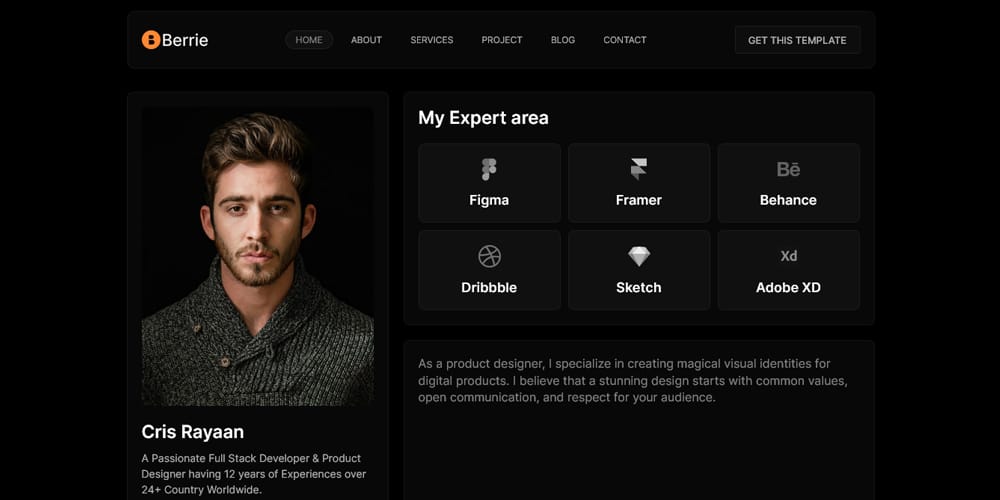Viewport: 1000px width, 500px height.
Task: Click the Dribbble basketball icon
Action: point(489,257)
